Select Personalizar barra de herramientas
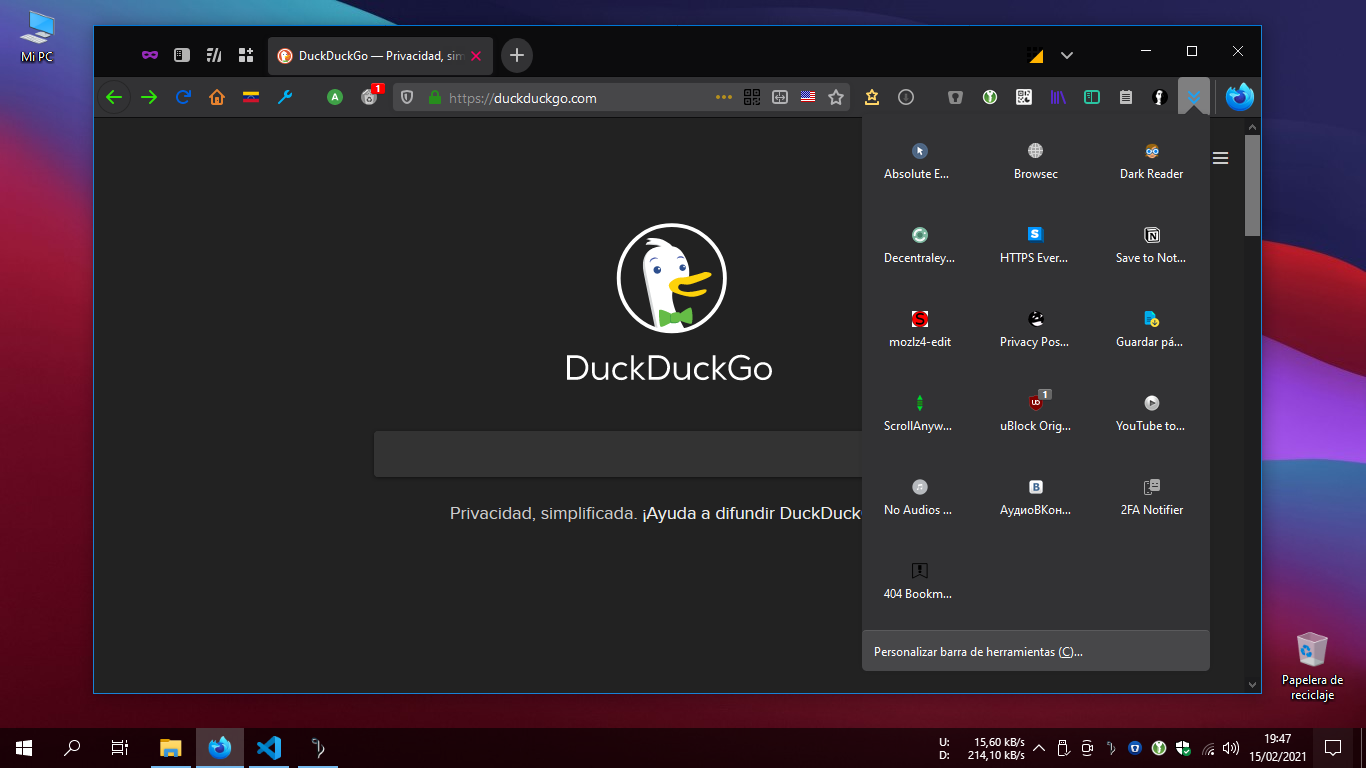 [x=1036, y=652]
